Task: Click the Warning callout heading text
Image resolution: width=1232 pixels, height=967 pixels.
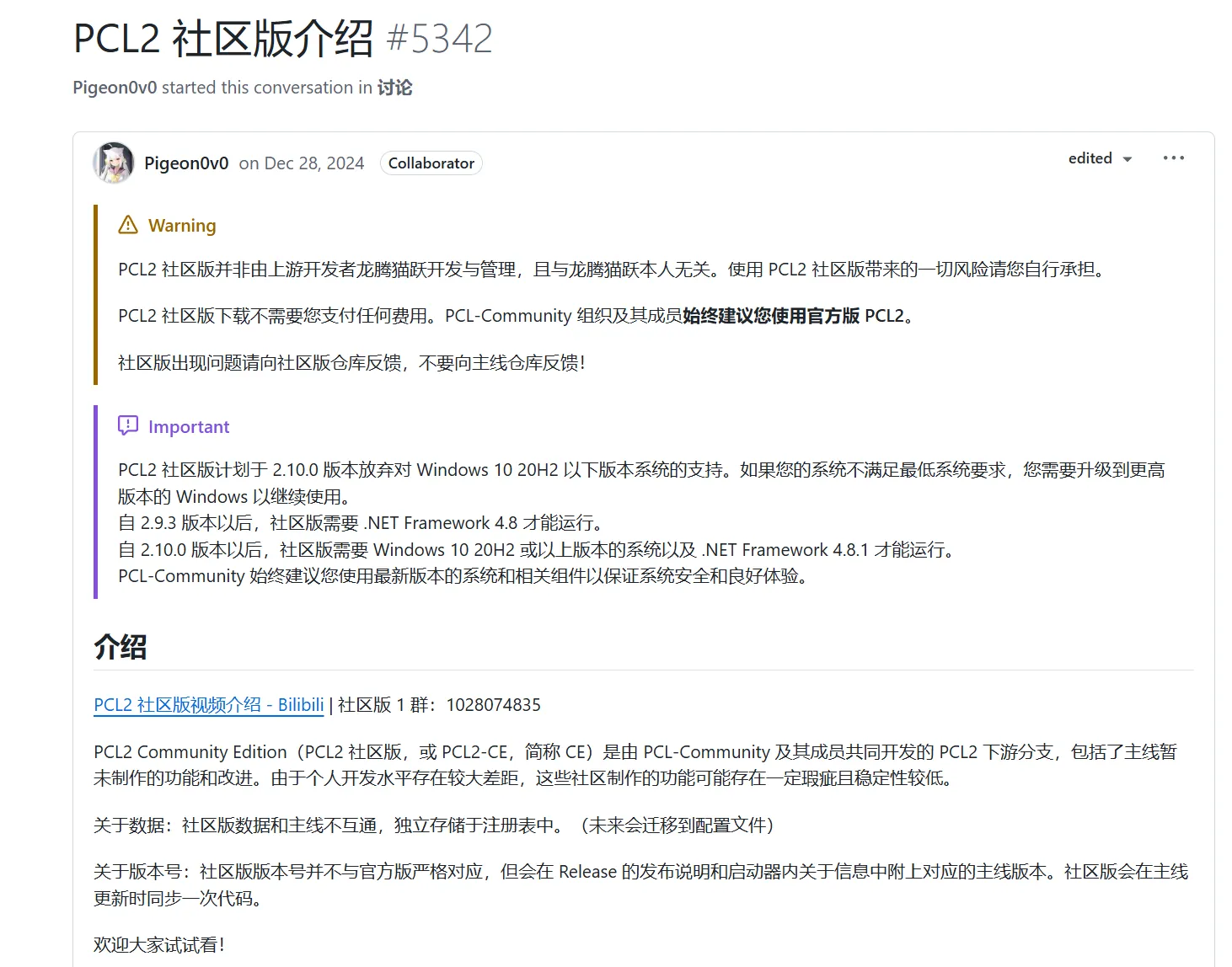Action: tap(182, 226)
